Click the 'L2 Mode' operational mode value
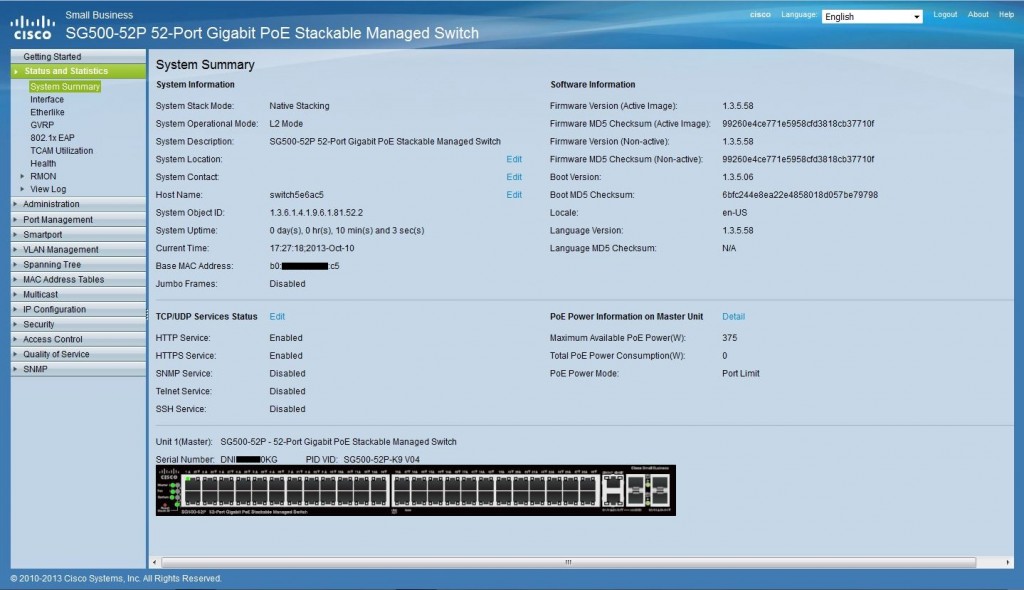 [286, 123]
